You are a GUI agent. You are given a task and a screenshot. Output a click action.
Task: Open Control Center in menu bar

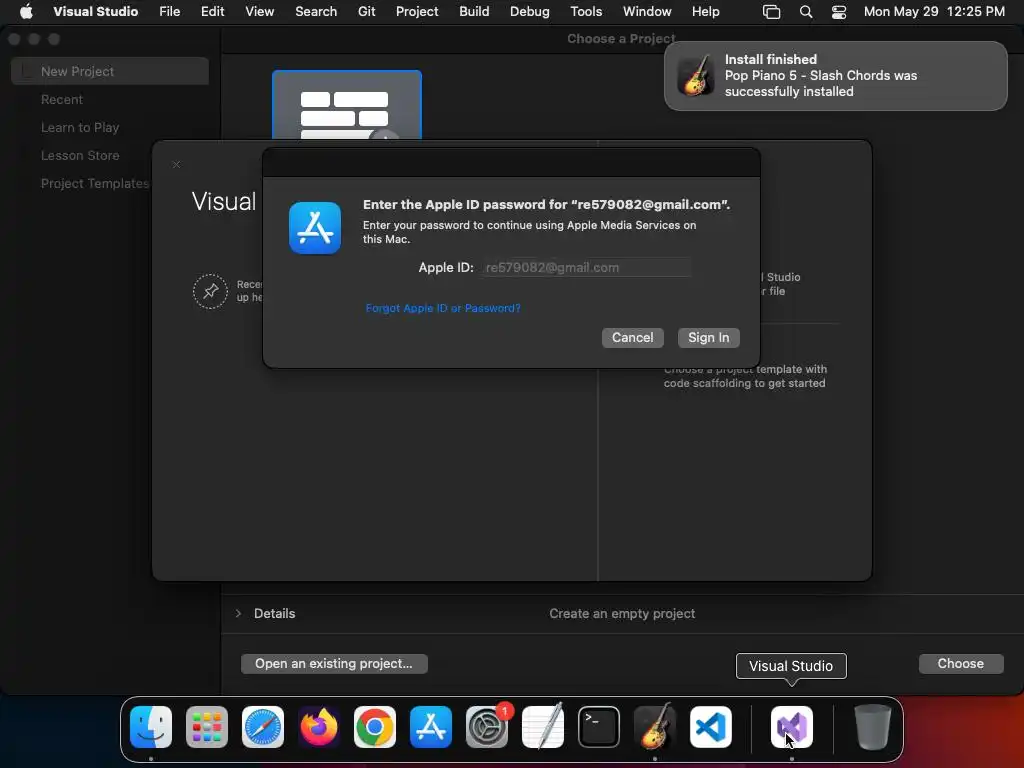[x=839, y=12]
